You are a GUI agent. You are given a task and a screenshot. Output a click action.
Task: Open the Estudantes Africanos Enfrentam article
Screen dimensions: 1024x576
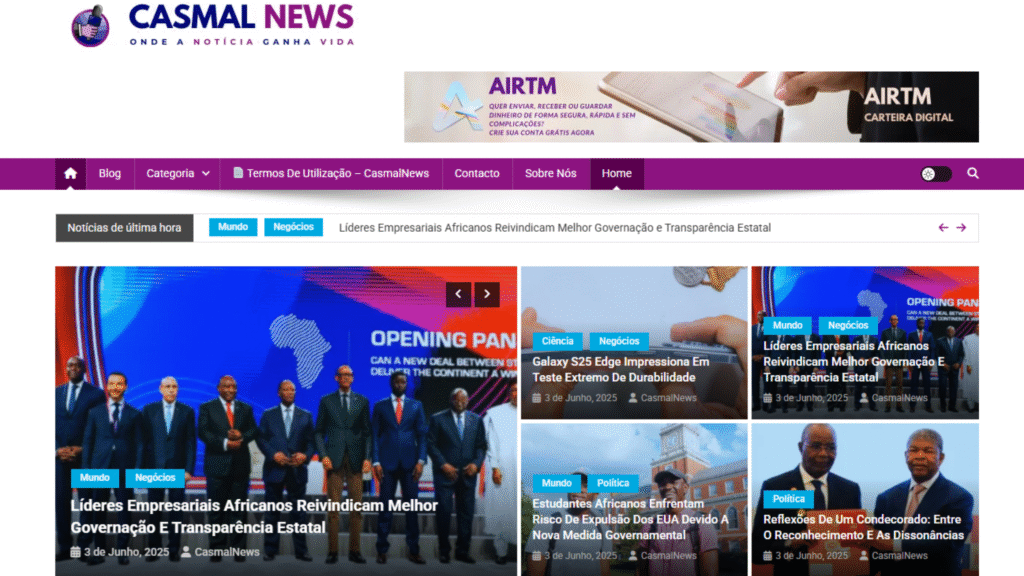point(630,519)
